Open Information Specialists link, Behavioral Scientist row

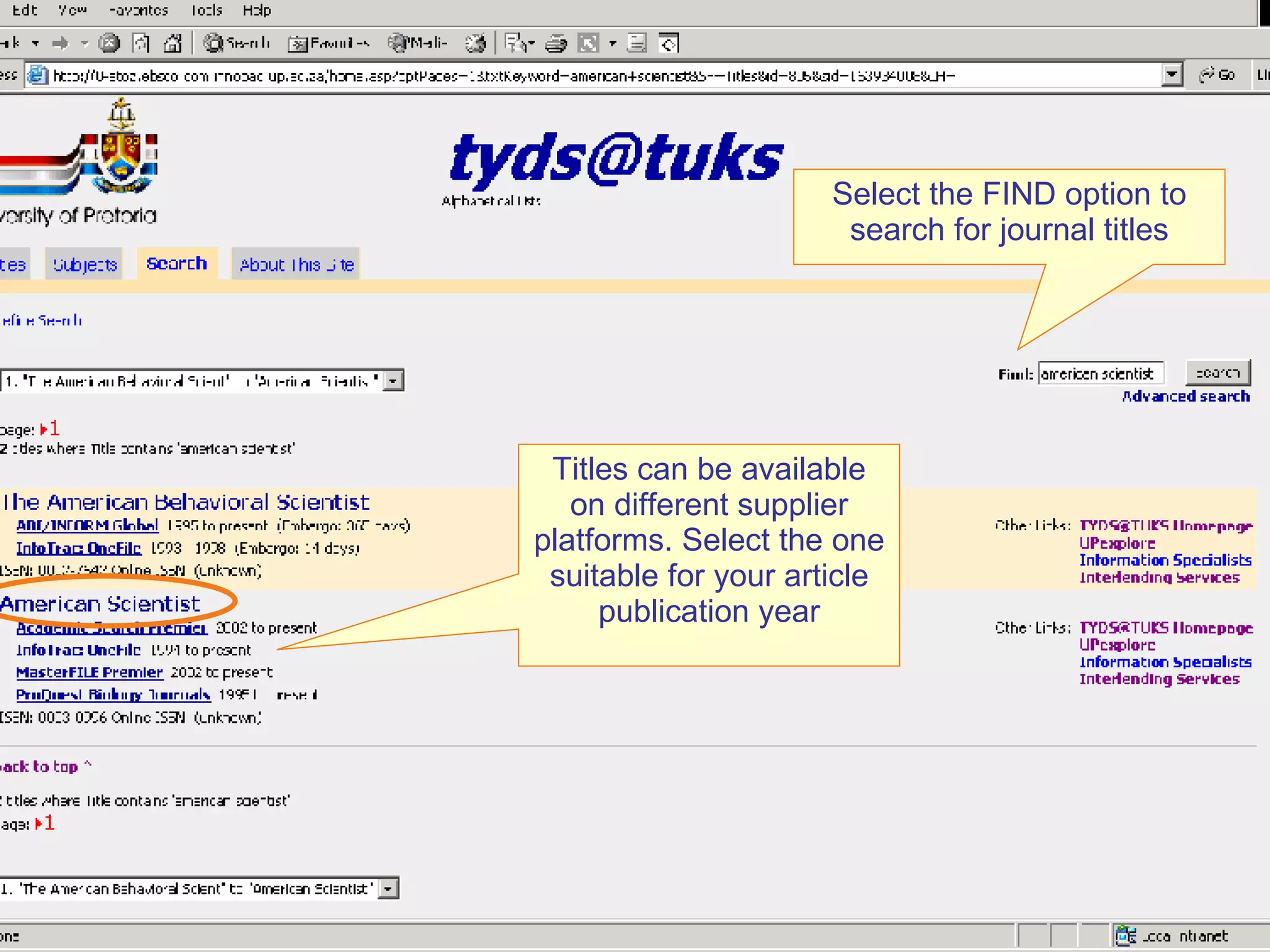click(x=1166, y=560)
